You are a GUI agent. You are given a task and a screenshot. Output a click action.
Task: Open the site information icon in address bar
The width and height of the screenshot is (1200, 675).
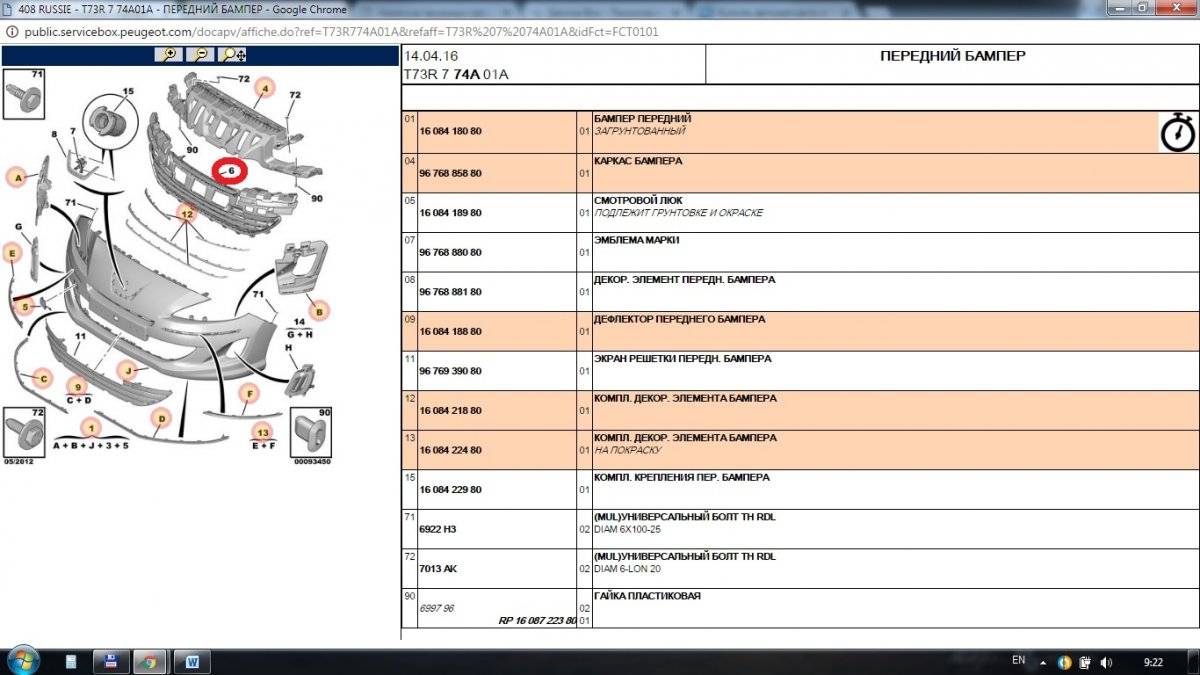coord(11,32)
